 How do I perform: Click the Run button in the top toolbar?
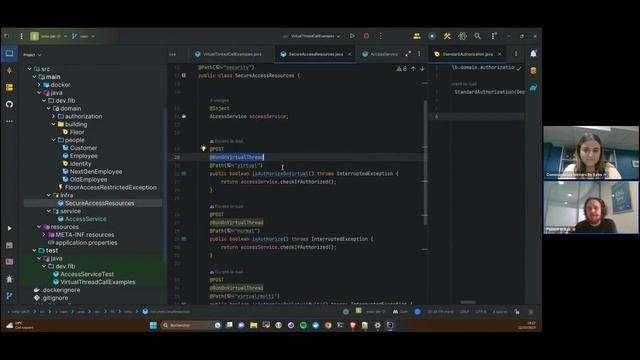[352, 36]
